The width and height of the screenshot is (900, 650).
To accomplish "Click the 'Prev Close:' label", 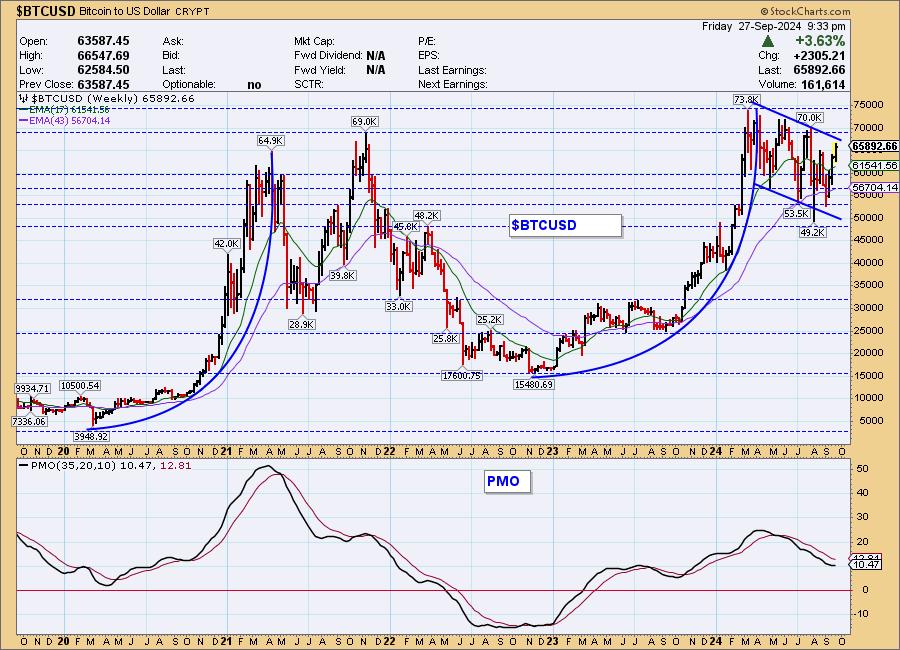I will [46, 84].
